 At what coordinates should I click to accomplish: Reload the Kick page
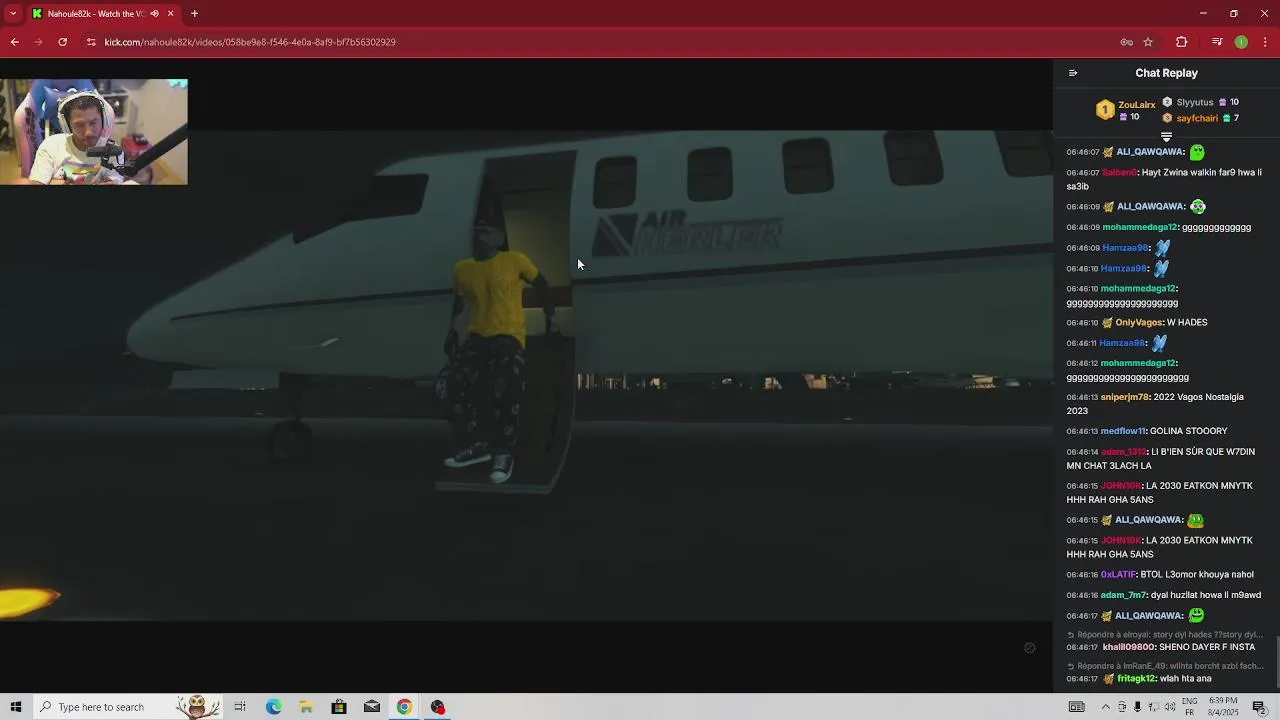coord(62,42)
